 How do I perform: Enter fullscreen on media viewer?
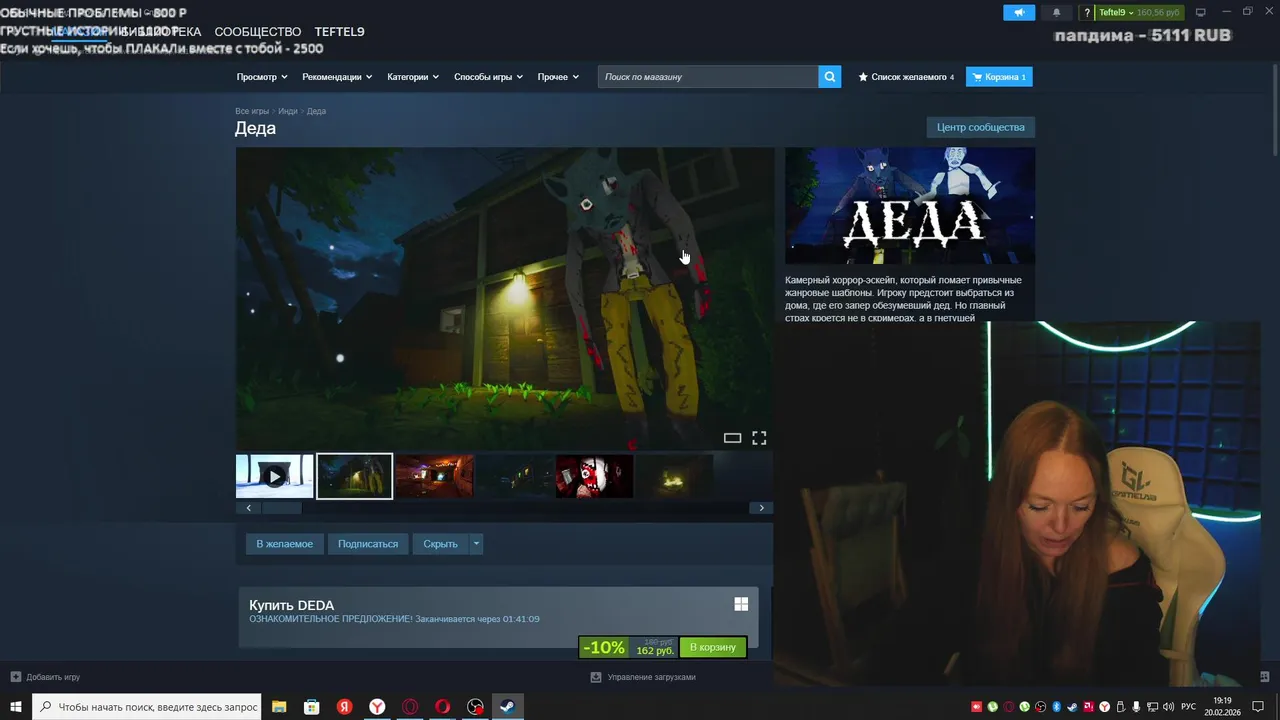(759, 438)
